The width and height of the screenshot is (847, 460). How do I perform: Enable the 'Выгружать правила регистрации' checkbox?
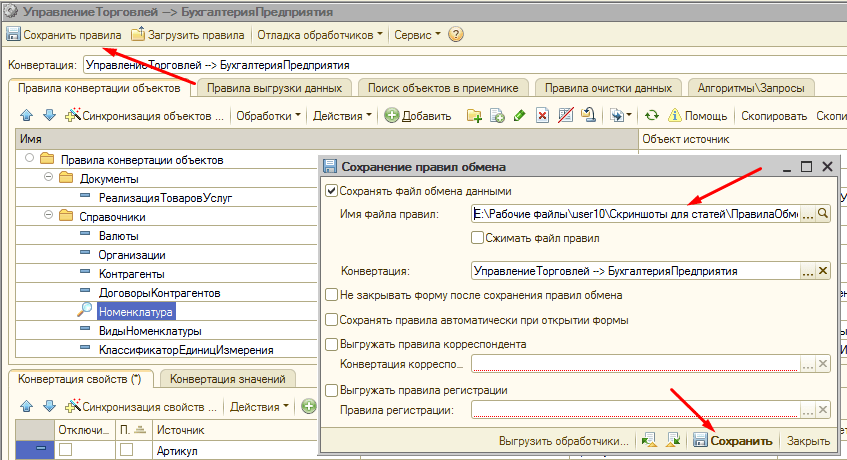[331, 390]
